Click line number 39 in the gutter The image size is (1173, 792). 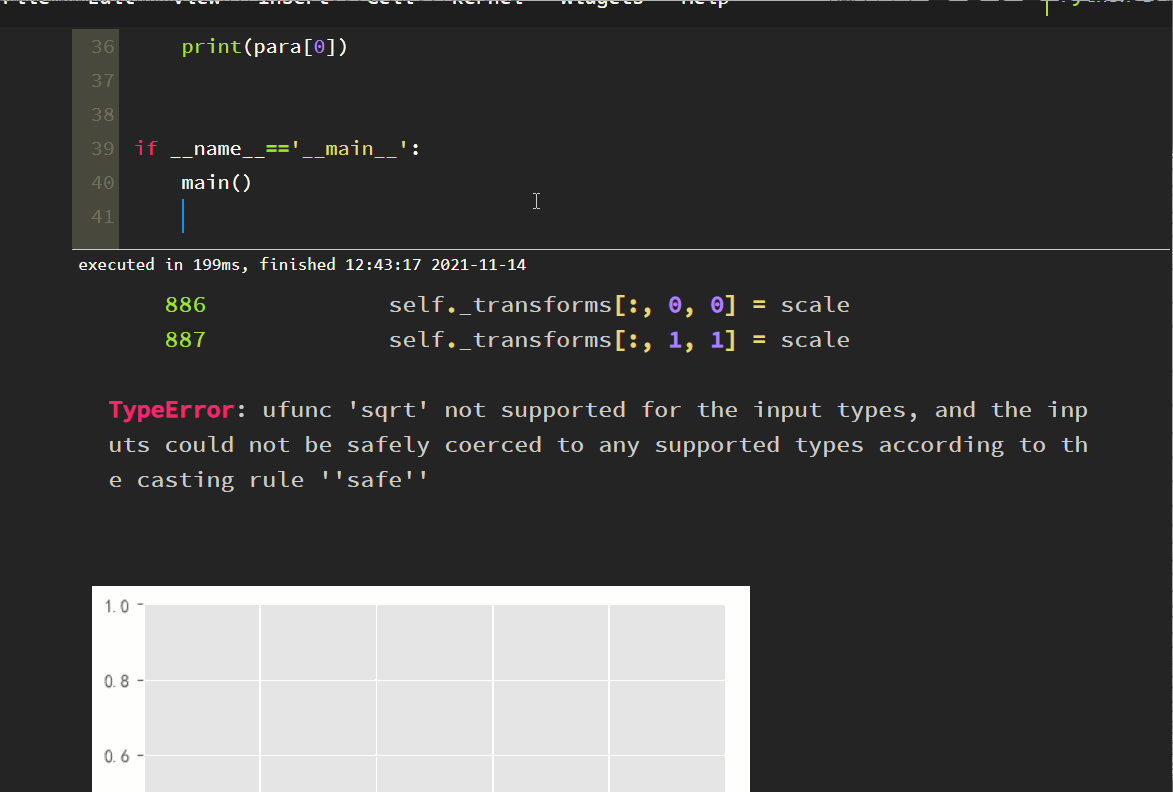102,149
